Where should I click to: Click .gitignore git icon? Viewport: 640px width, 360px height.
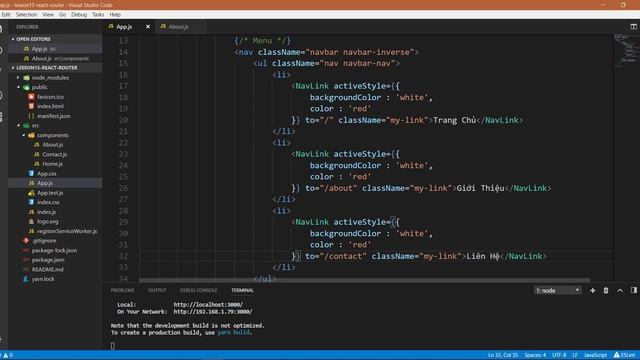tap(26, 241)
